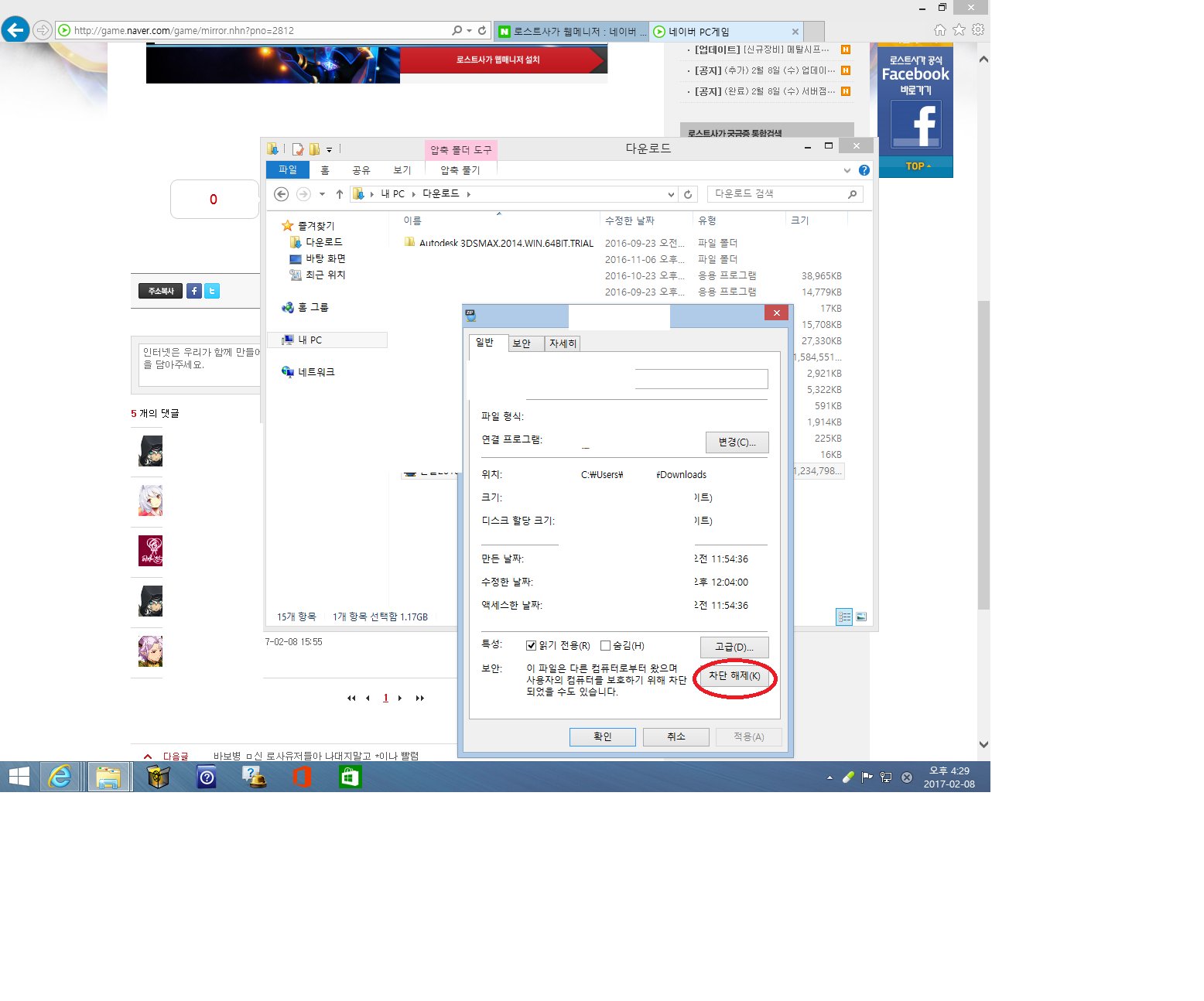Open the Facebook banner logo
Screen dimensions: 1204x1001
coord(915,125)
